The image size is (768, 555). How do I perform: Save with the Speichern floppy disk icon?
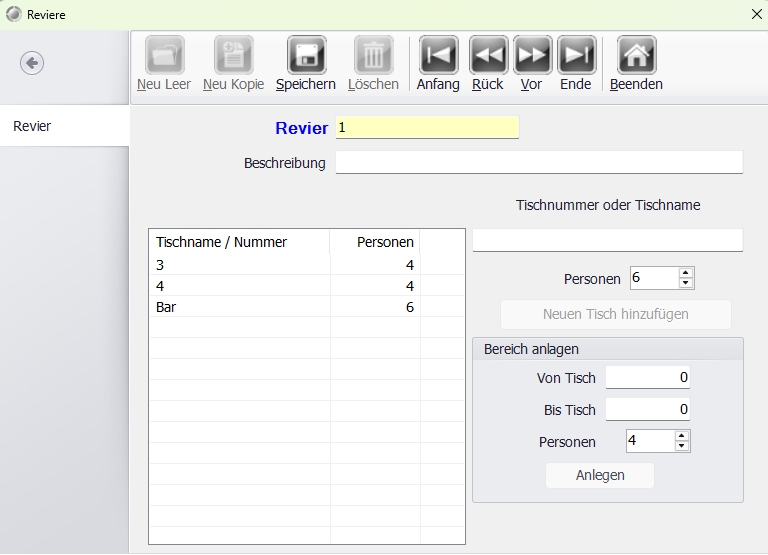click(306, 55)
